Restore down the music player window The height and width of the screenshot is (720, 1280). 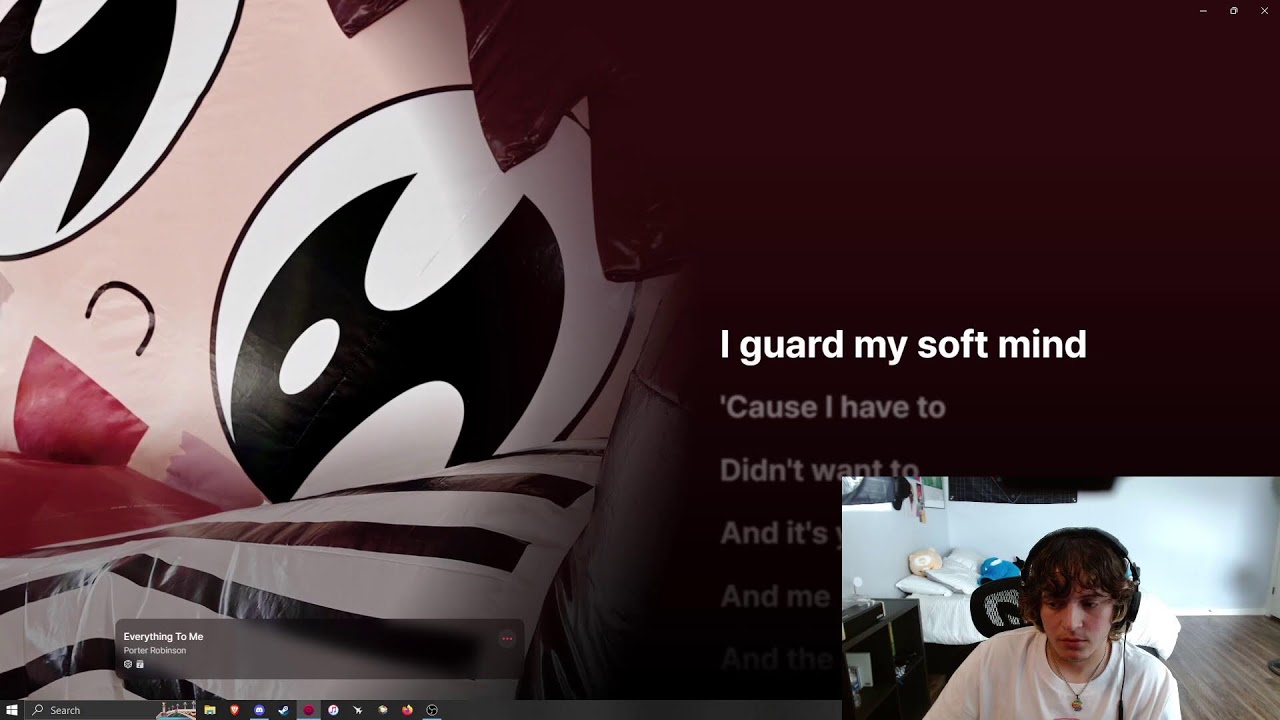tap(1234, 10)
